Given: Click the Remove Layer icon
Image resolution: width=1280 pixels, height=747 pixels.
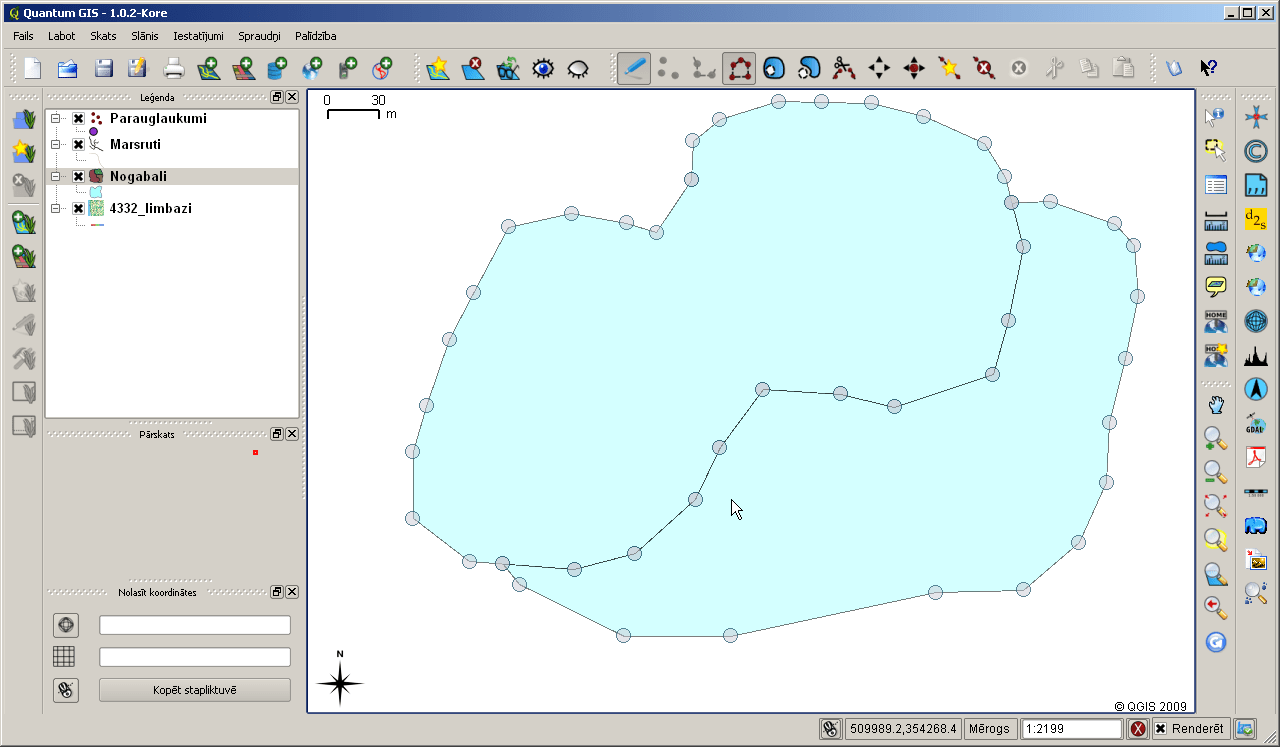Looking at the screenshot, I should [473, 68].
